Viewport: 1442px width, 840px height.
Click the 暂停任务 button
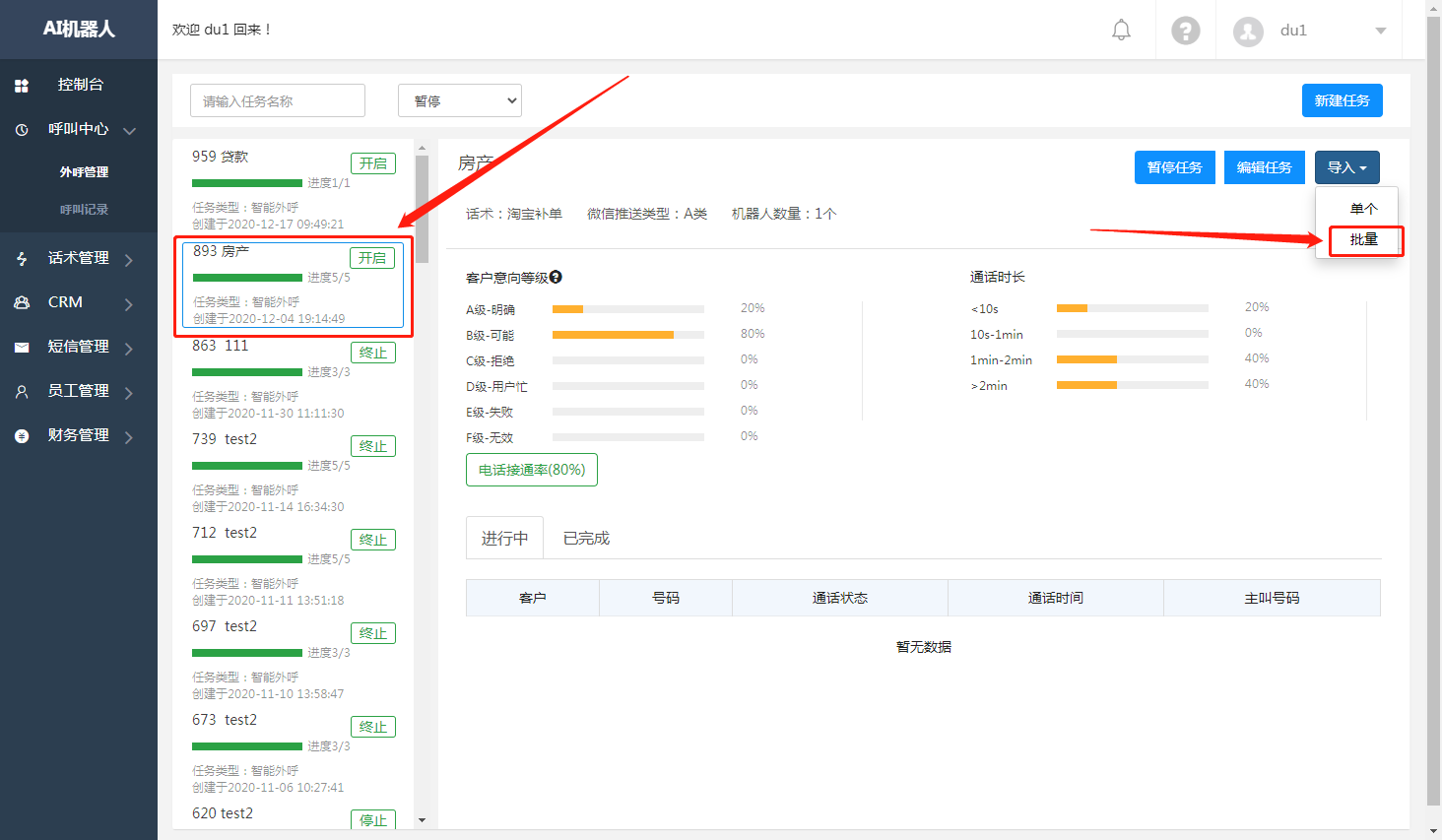point(1175,167)
